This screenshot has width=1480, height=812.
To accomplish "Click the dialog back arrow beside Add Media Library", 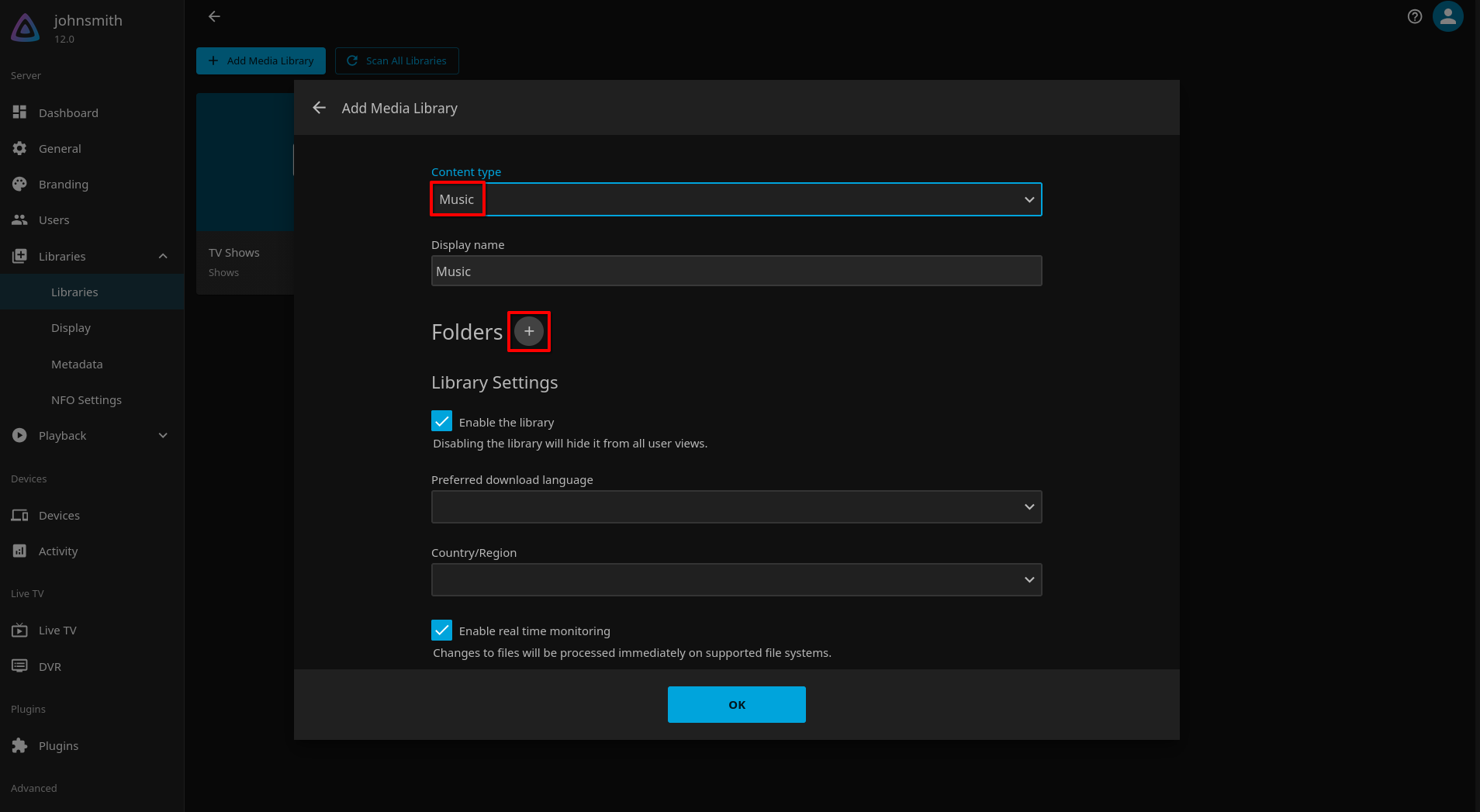I will (320, 108).
